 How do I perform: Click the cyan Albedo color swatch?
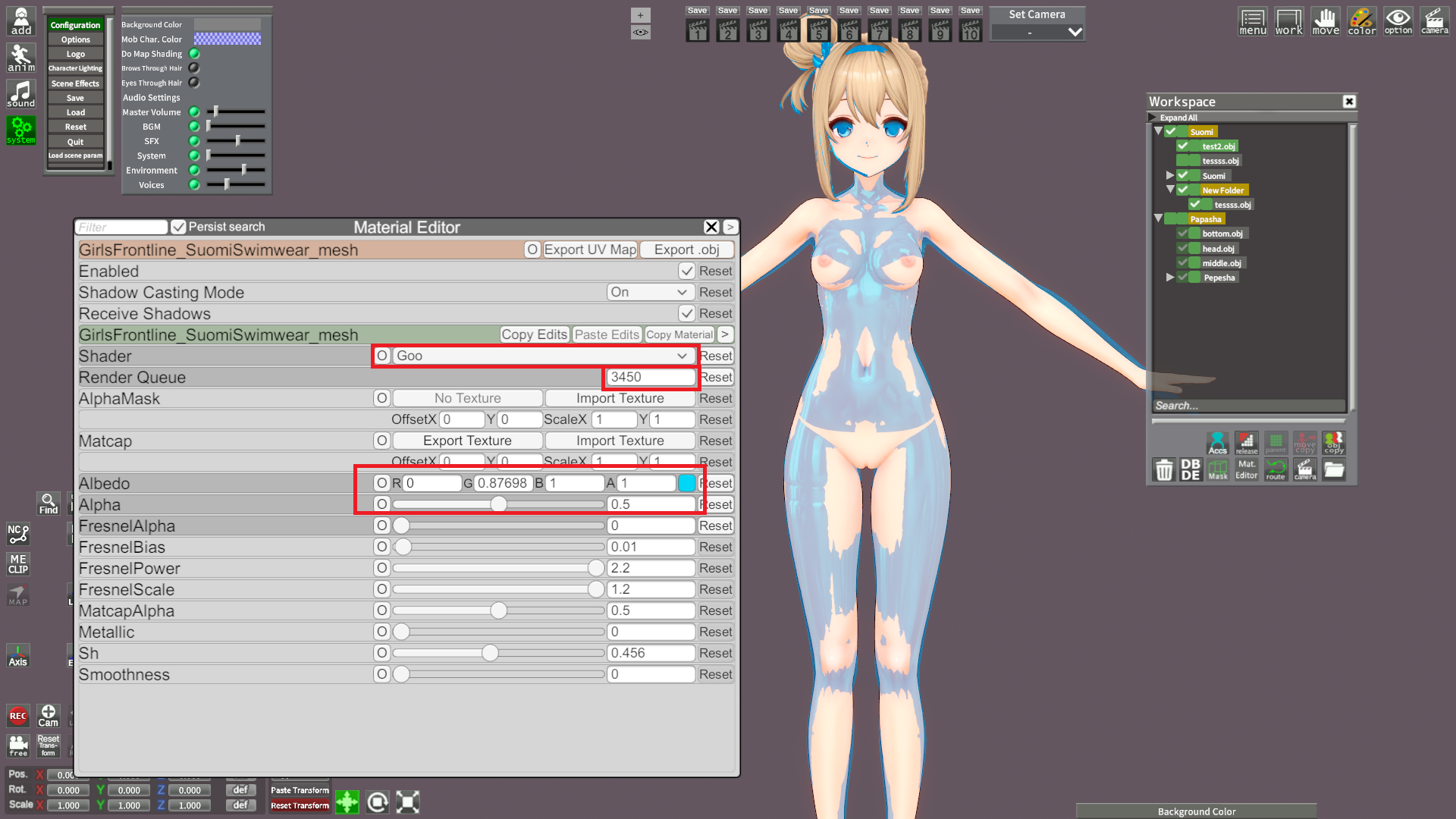[687, 483]
